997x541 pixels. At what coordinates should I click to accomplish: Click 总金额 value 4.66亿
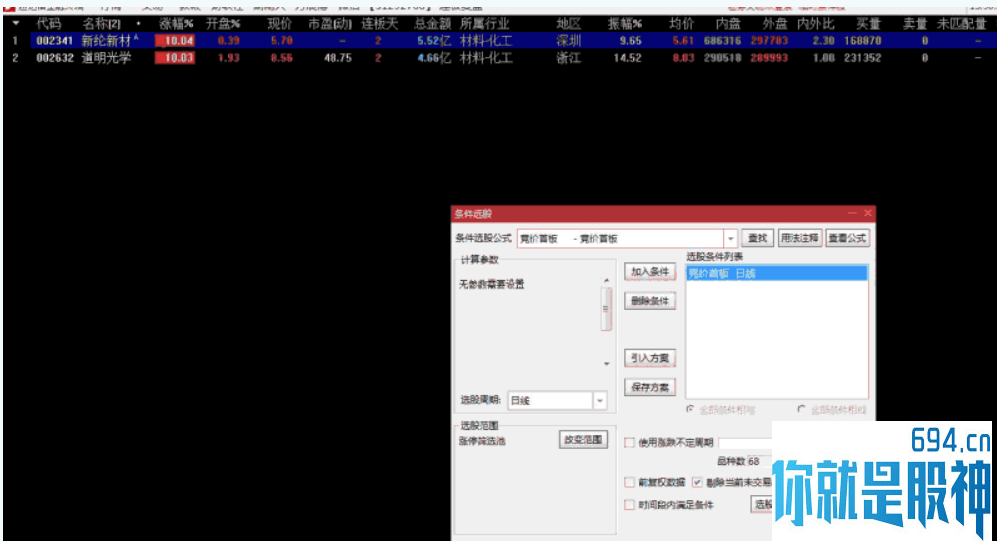[x=434, y=58]
